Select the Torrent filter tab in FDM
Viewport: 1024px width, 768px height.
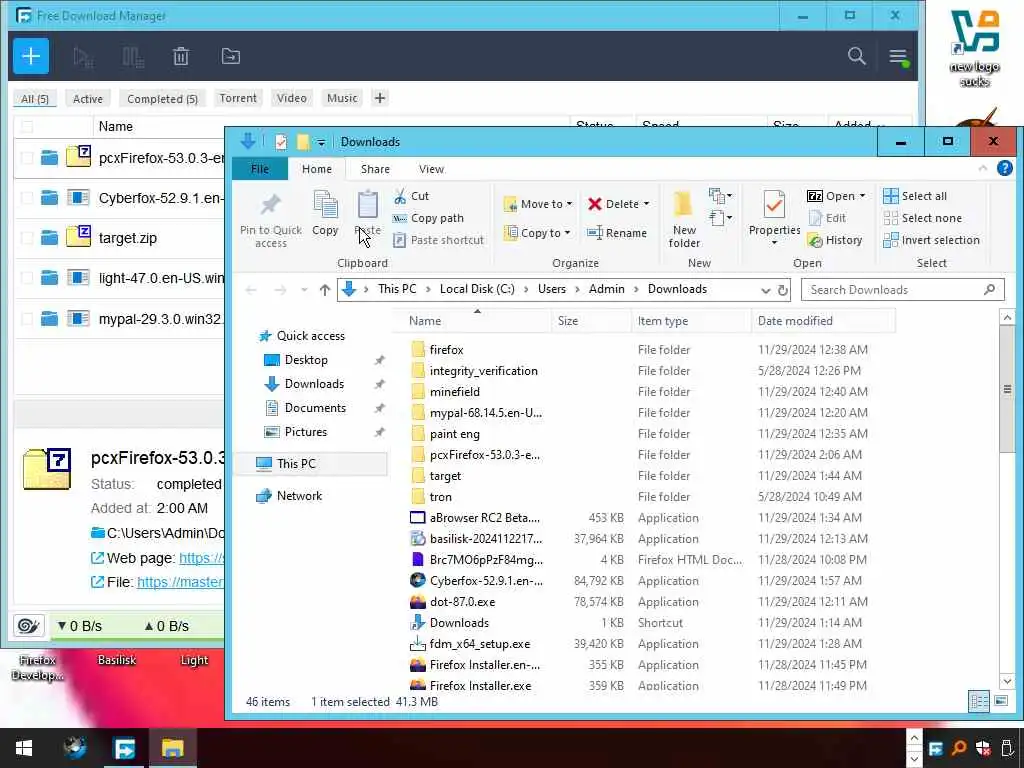[x=238, y=98]
